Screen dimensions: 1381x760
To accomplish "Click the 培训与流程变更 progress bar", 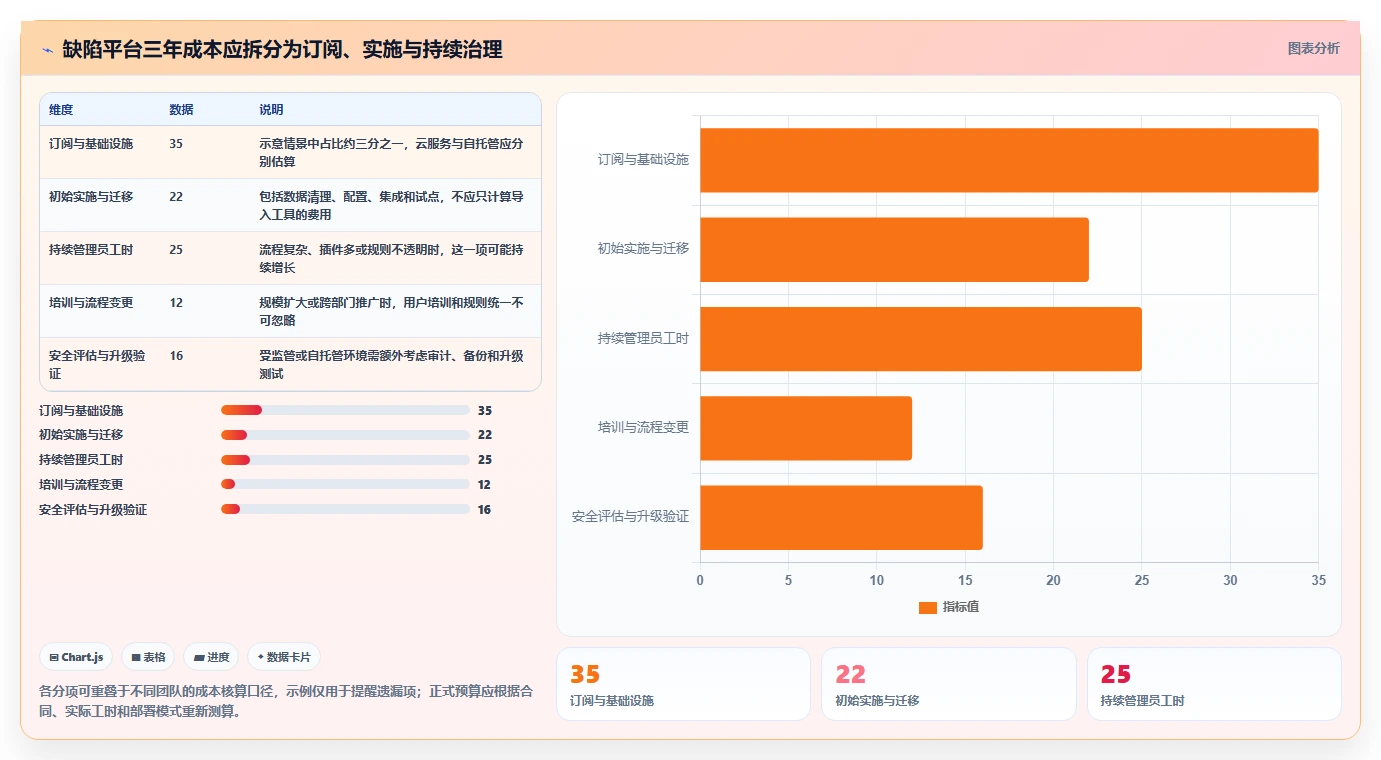I will [x=345, y=485].
